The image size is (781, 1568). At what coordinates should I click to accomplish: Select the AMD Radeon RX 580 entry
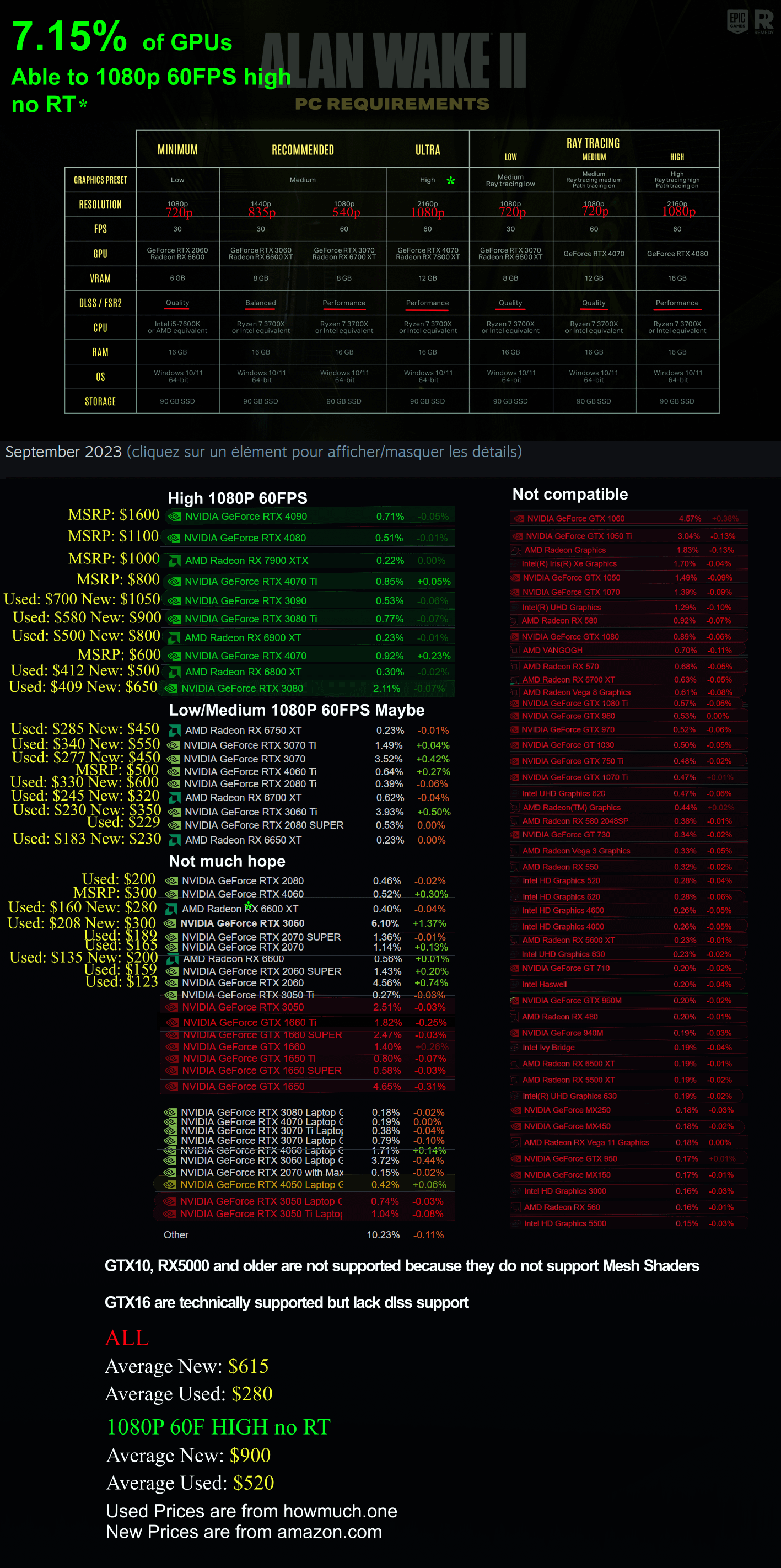coord(629,620)
